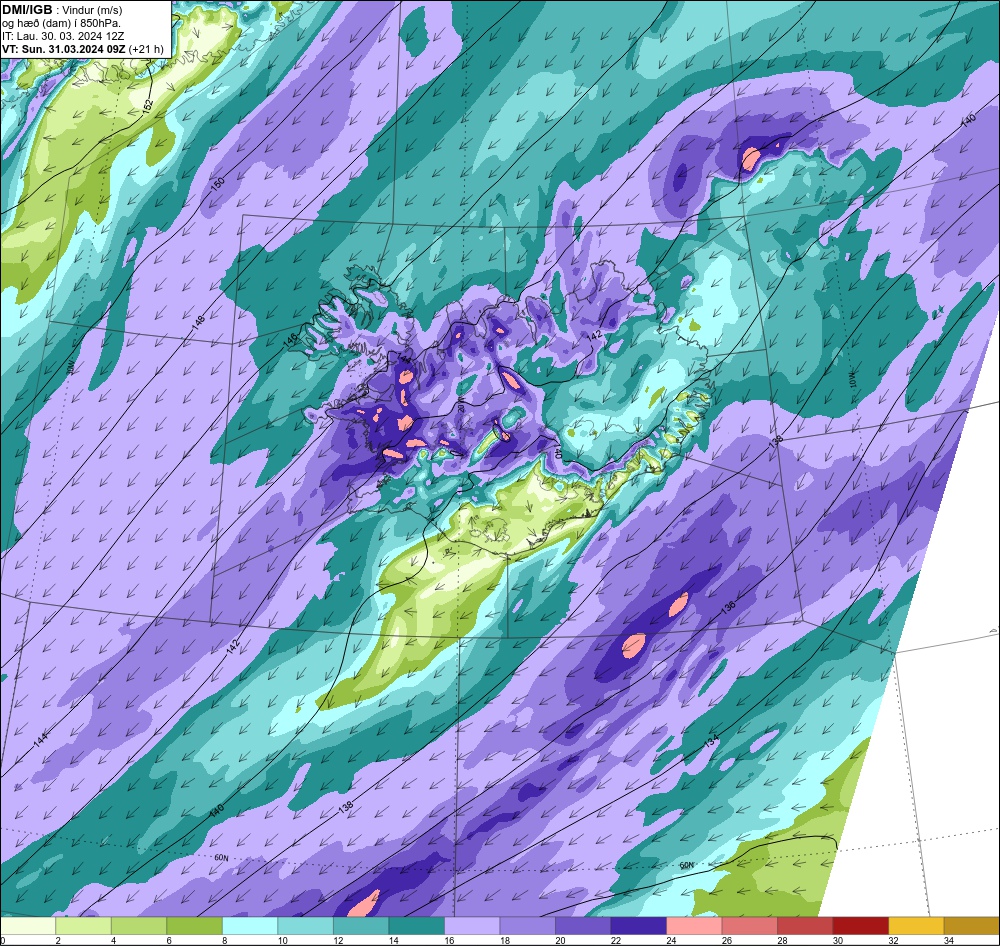1000x946 pixels.
Task: Select the 'og hæð (dam) í 850hPa.' line
Action: point(61,23)
